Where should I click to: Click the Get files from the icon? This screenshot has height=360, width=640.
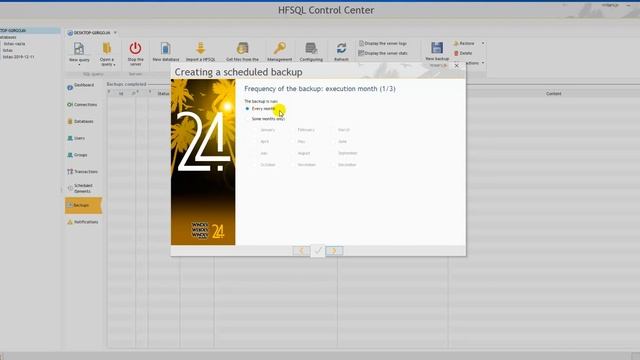pos(242,48)
